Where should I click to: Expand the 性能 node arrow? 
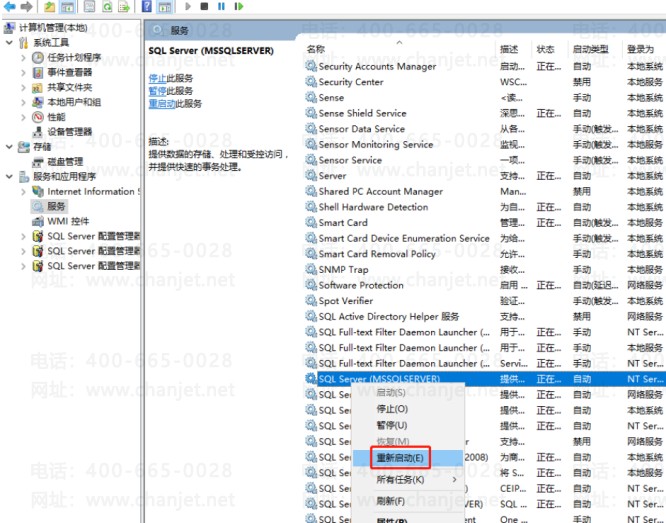click(x=24, y=117)
